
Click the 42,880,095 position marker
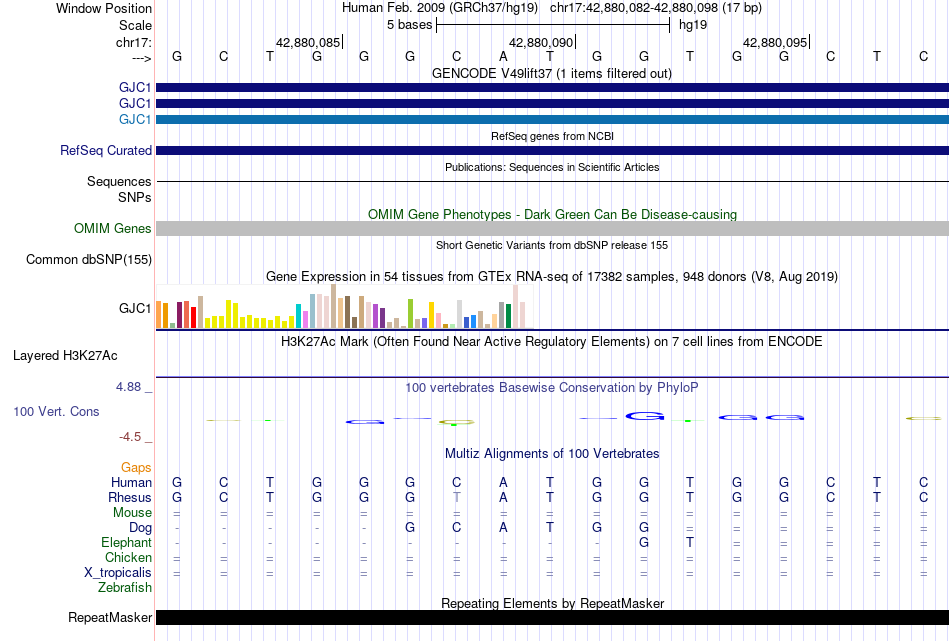point(776,42)
